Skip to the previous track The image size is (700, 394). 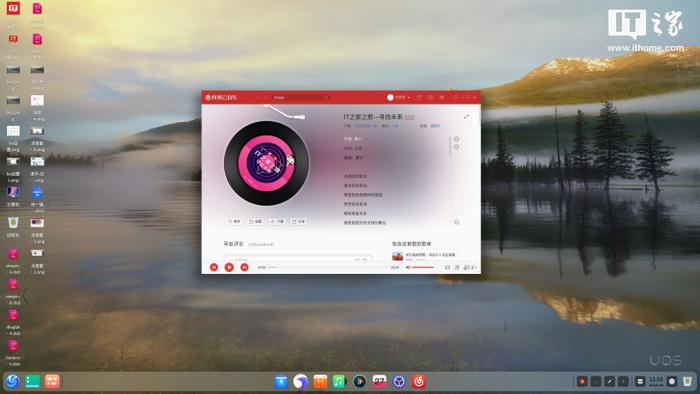tap(214, 267)
